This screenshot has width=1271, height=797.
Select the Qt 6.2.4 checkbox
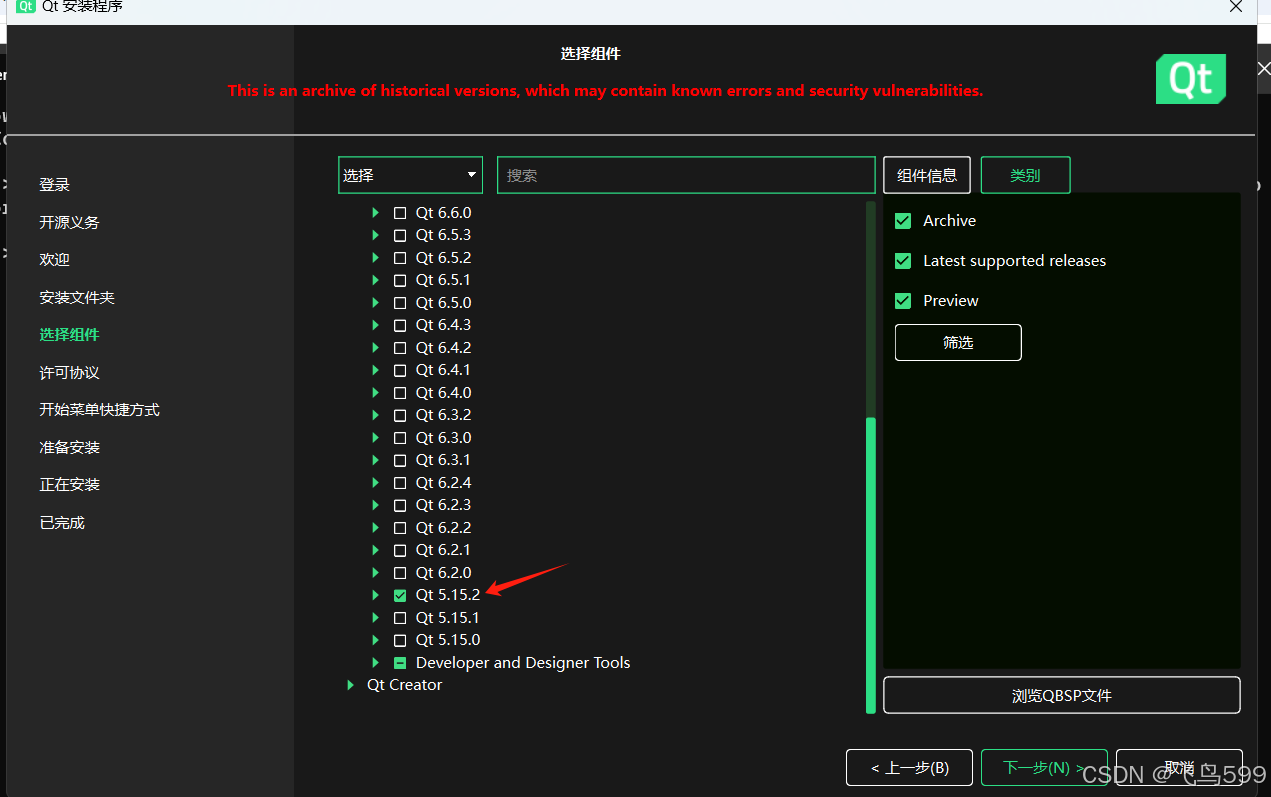pos(400,483)
